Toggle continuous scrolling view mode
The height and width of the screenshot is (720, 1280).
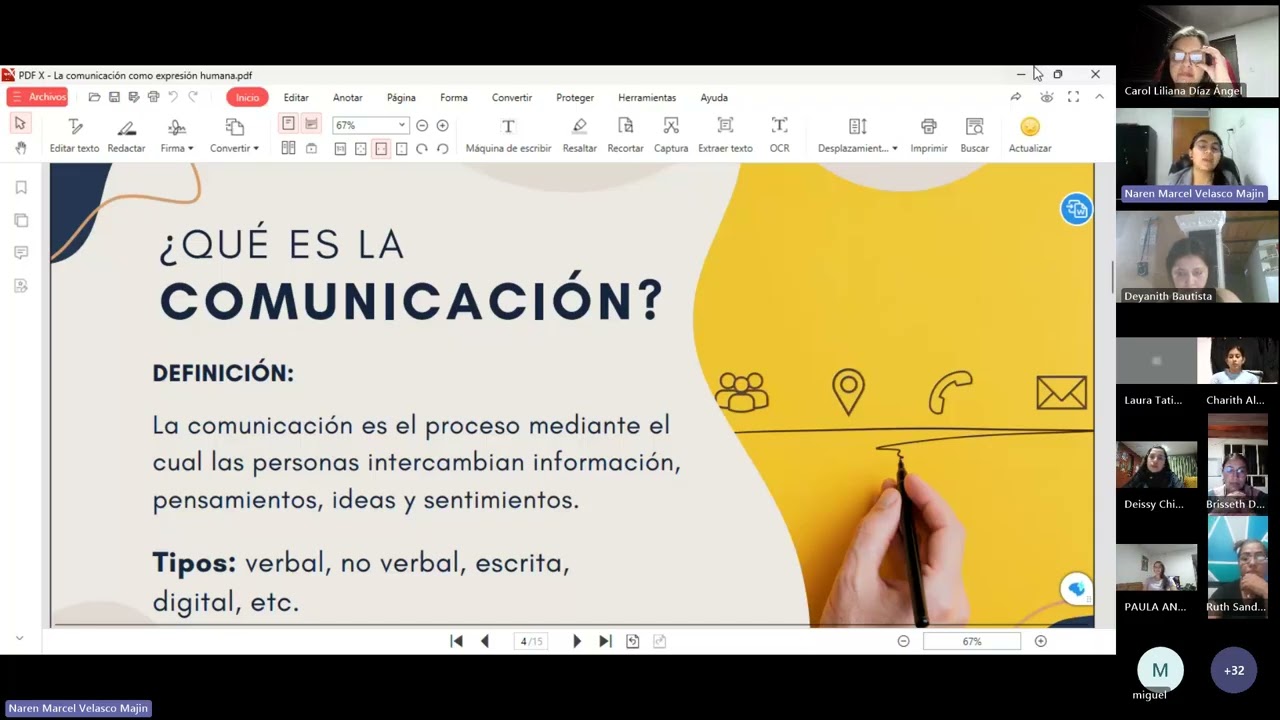pyautogui.click(x=311, y=124)
